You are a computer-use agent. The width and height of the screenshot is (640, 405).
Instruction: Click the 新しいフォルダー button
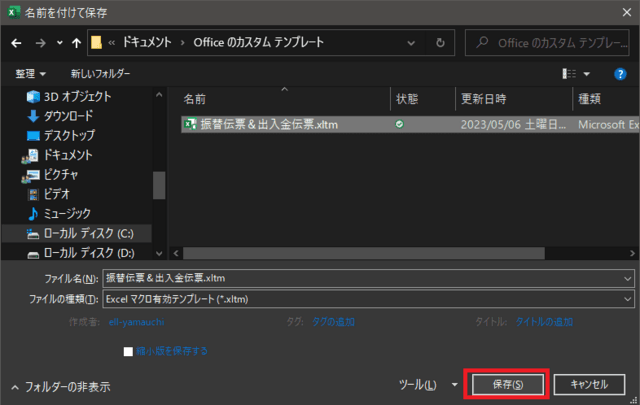pyautogui.click(x=102, y=74)
